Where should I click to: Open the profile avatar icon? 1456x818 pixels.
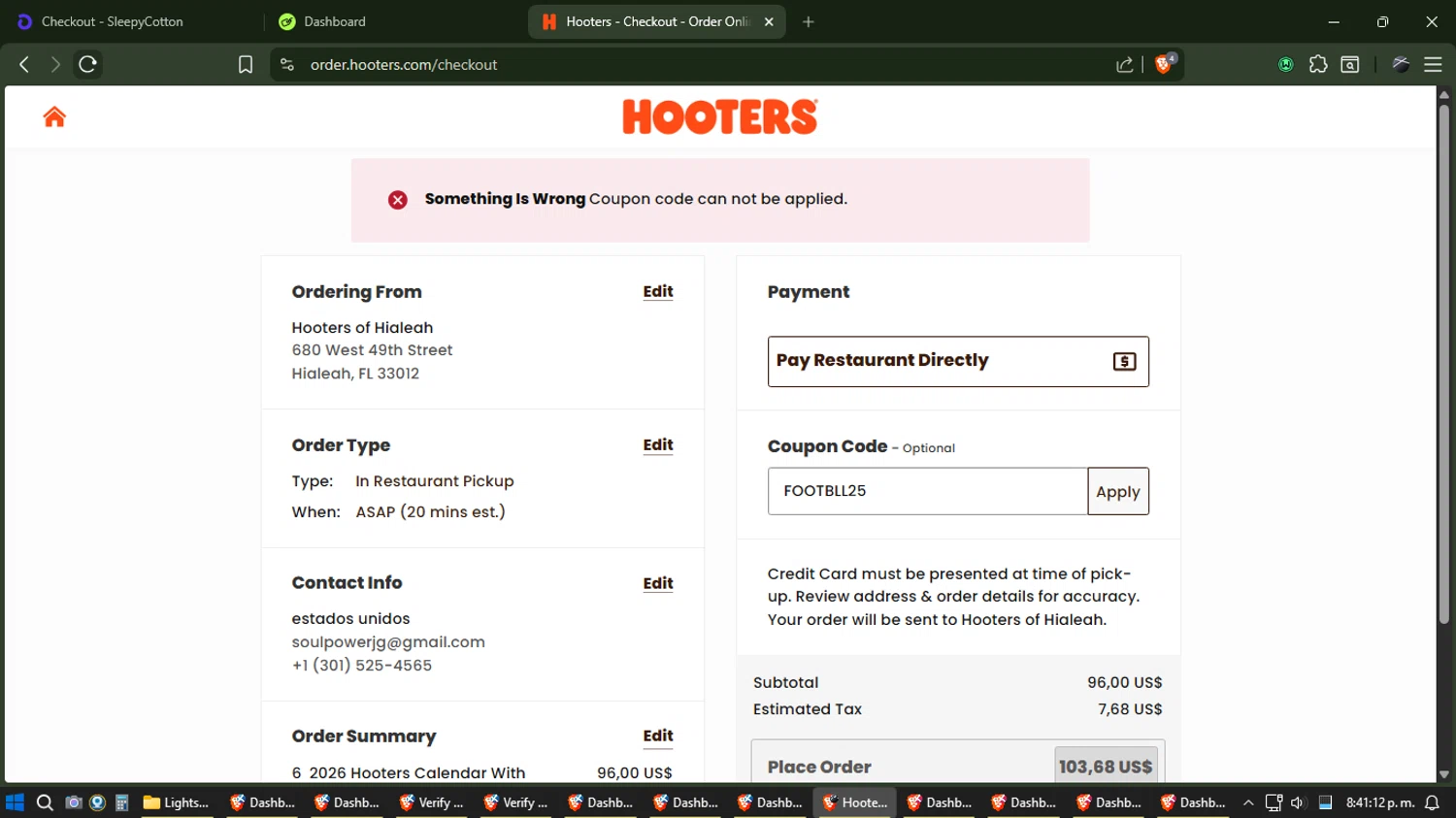pyautogui.click(x=1401, y=64)
